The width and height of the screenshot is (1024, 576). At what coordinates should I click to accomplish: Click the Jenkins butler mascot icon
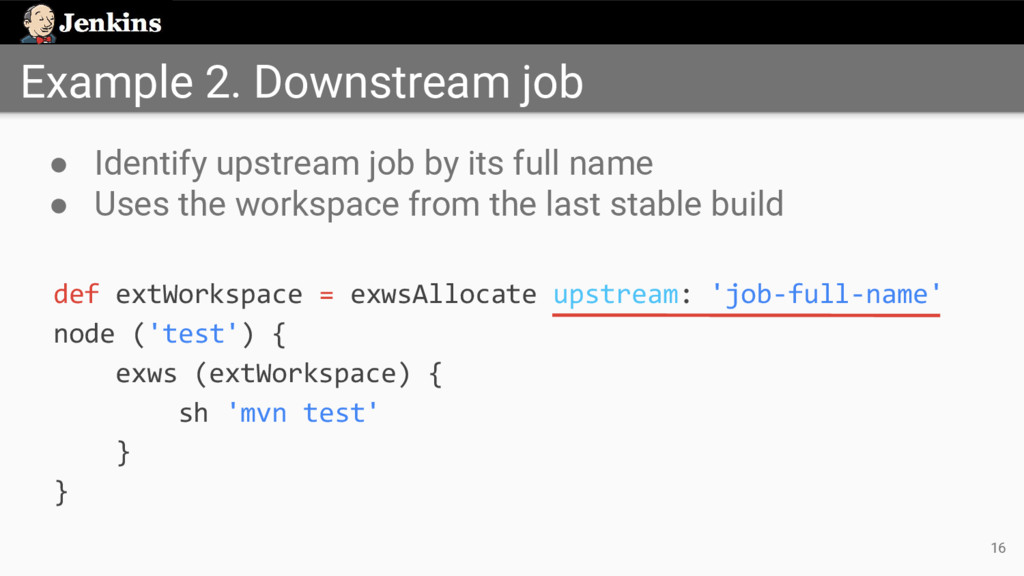(38, 23)
